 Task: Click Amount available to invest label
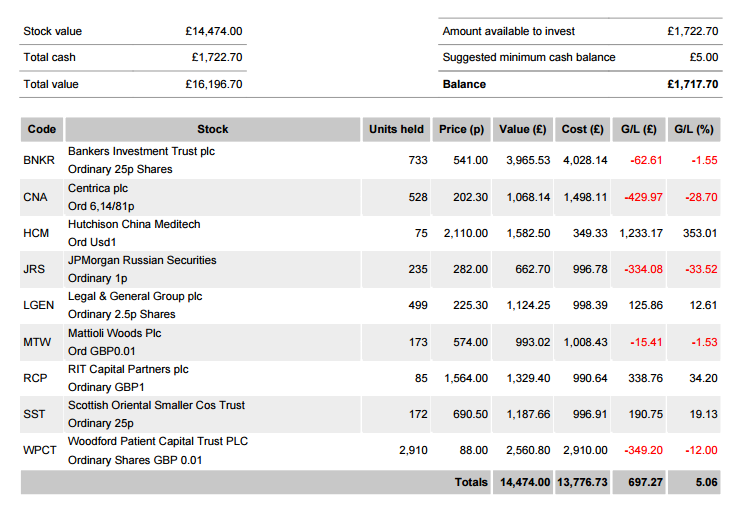point(508,31)
